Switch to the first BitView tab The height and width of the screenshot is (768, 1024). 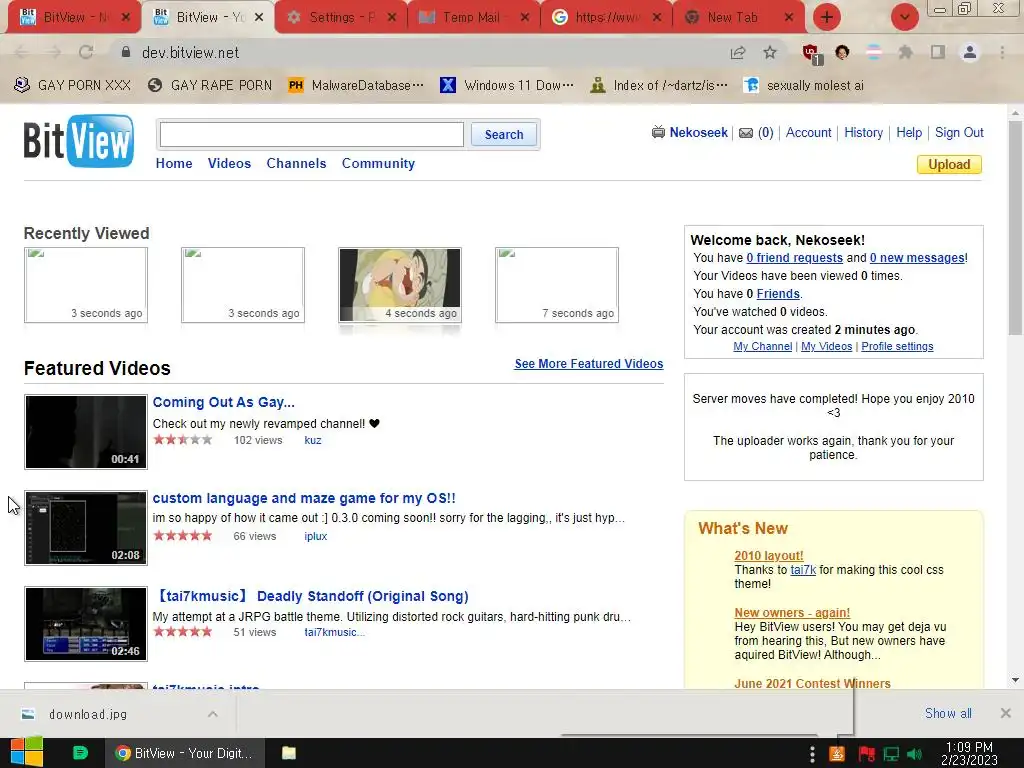pyautogui.click(x=73, y=18)
